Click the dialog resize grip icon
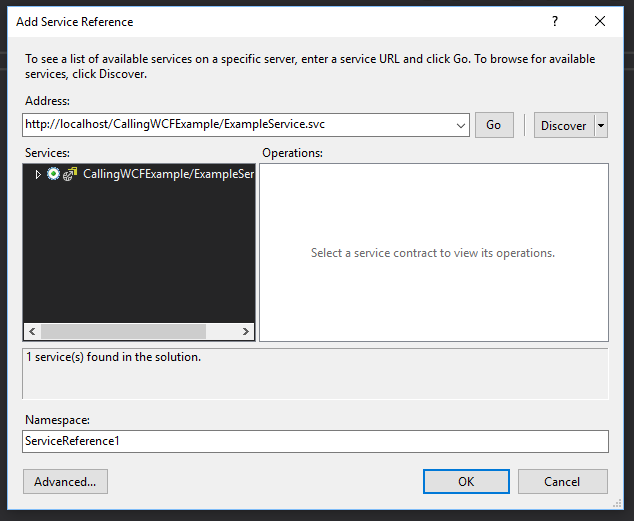The image size is (634, 521). tap(617, 503)
